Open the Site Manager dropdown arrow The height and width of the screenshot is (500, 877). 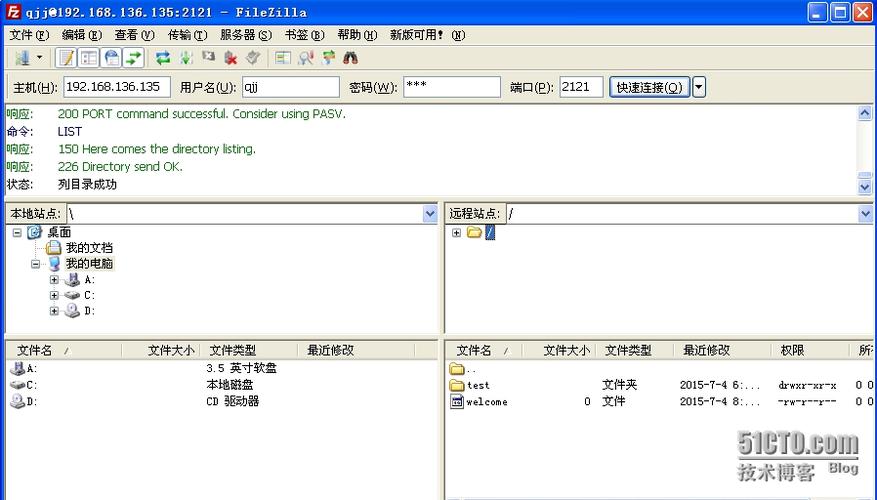pyautogui.click(x=39, y=58)
